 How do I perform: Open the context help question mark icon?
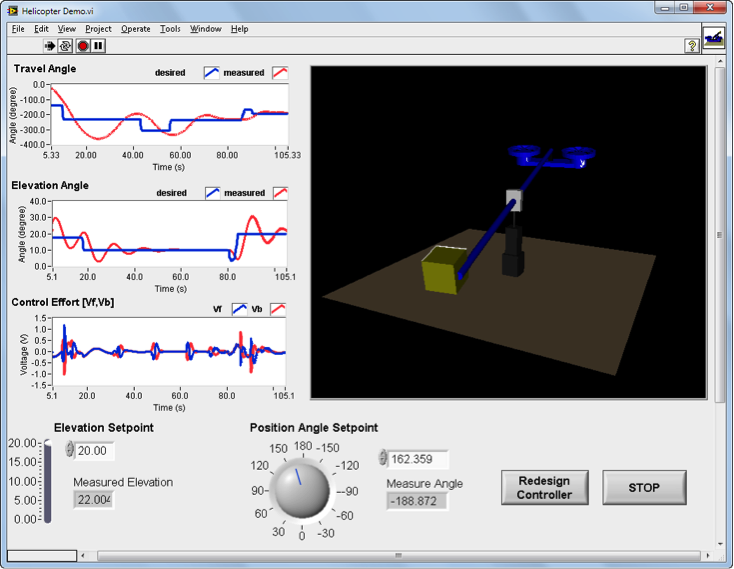[692, 46]
